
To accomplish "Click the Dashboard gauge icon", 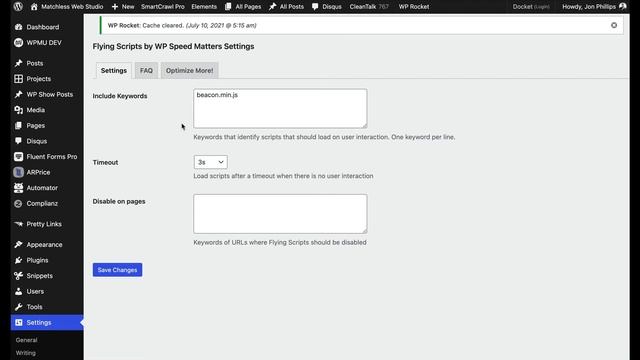I will point(18,27).
